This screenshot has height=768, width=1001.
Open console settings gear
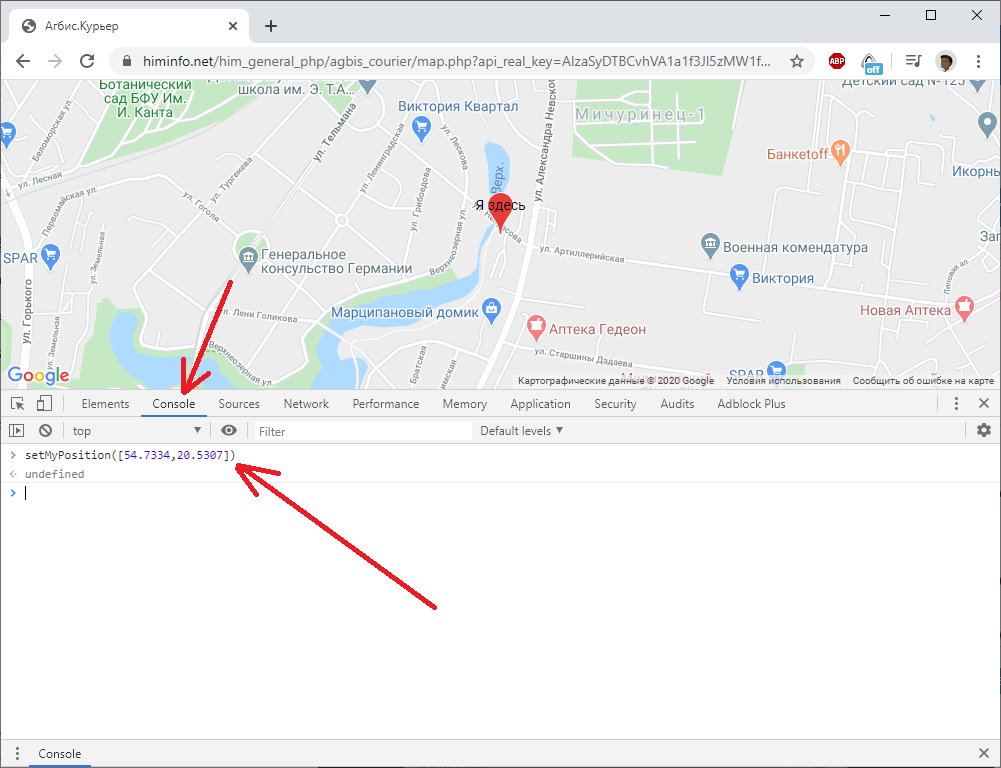[984, 430]
